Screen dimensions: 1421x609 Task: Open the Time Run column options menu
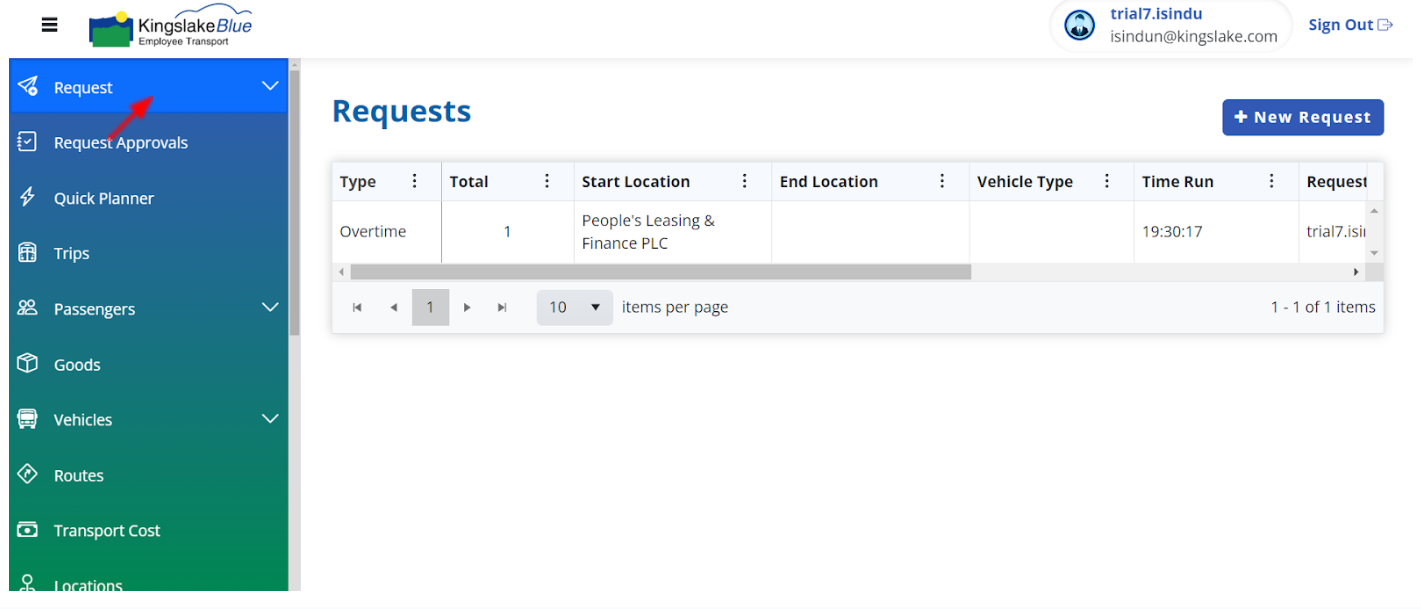1272,181
